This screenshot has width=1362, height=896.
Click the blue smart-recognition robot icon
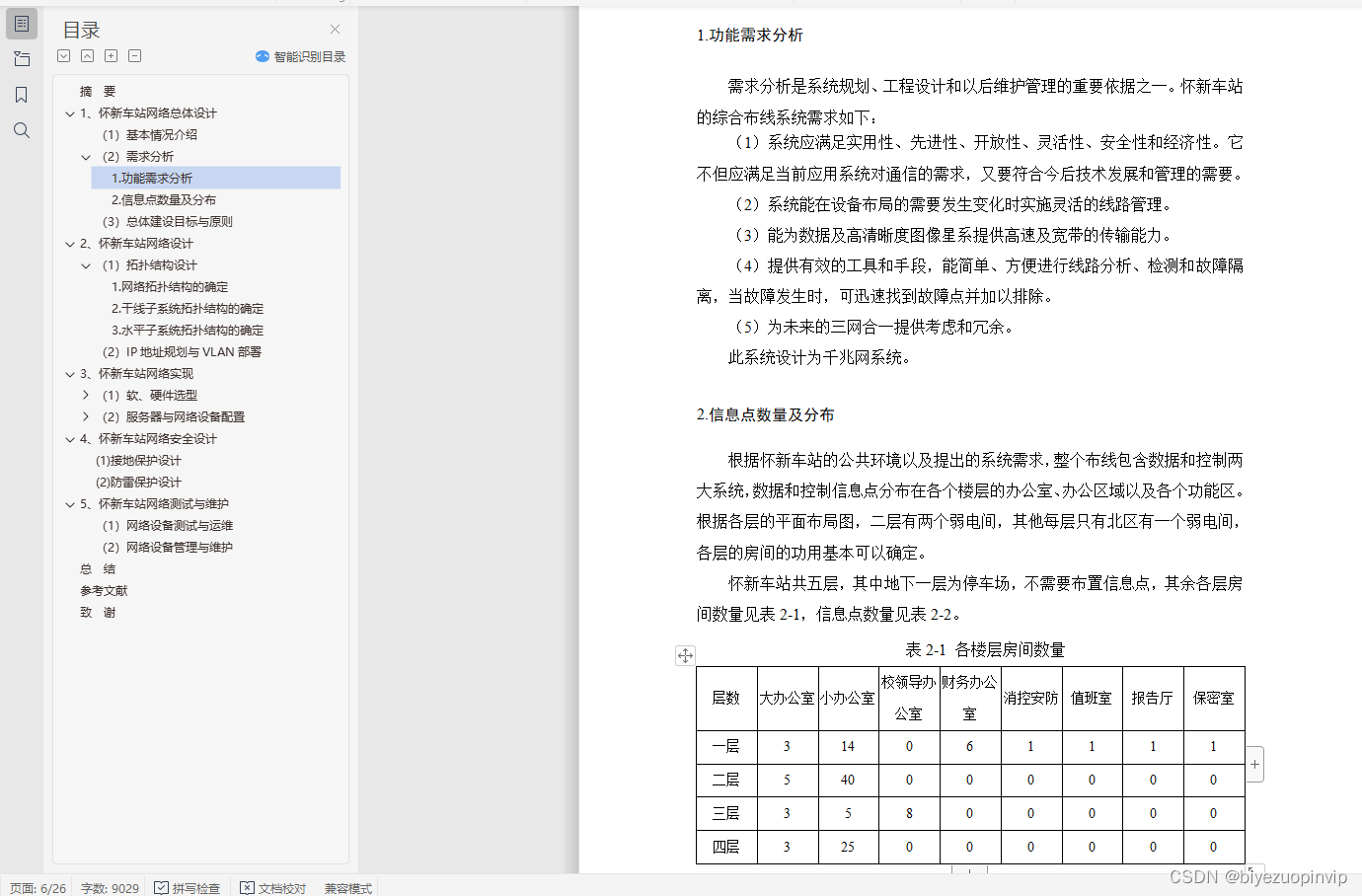tap(262, 56)
